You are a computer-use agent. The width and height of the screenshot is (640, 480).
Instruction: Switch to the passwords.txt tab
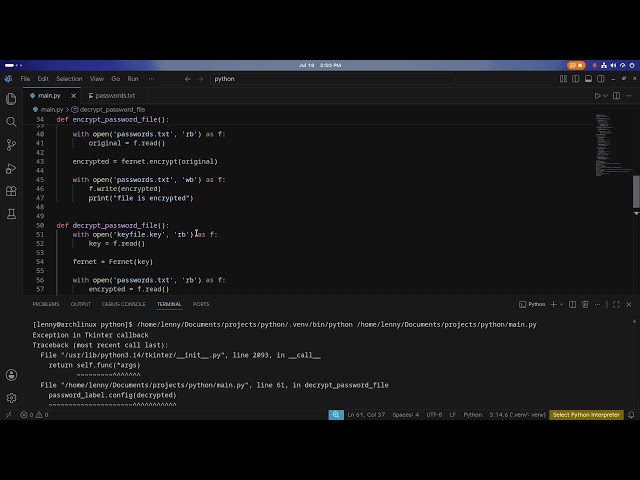pyautogui.click(x=115, y=96)
